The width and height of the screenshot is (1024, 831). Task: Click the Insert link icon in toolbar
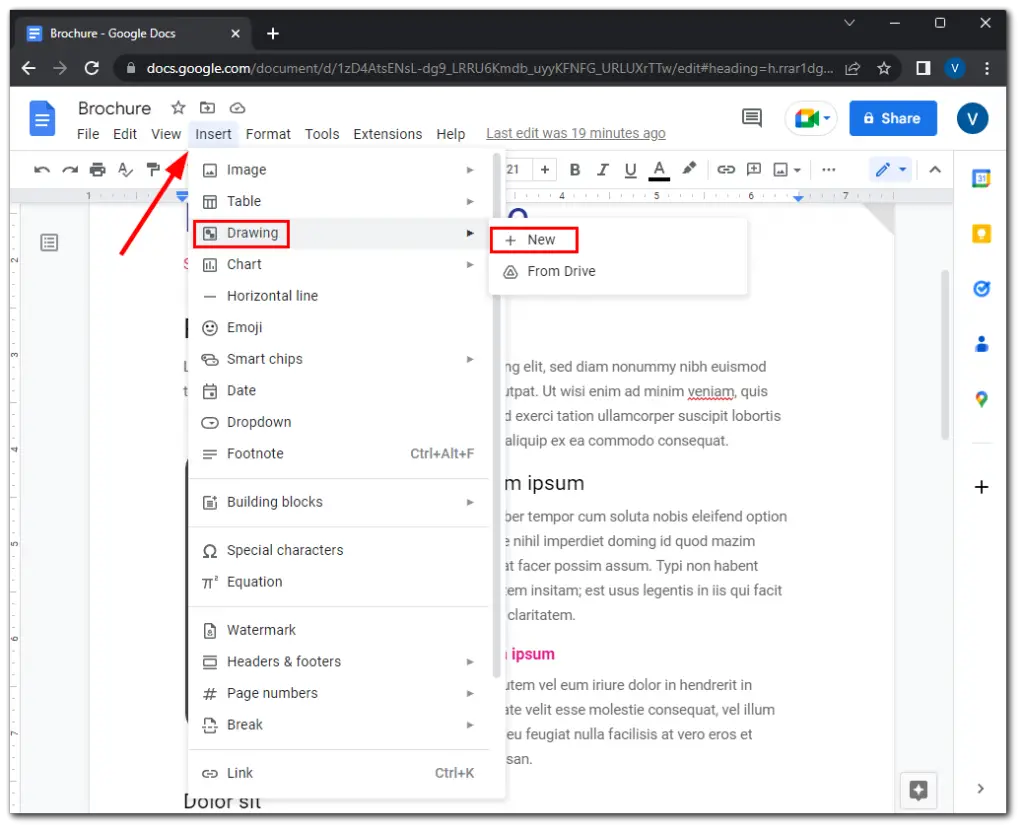[727, 169]
